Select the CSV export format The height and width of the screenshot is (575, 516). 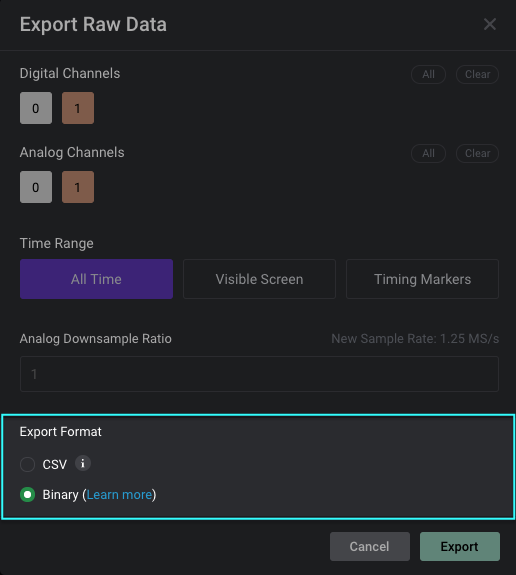[x=28, y=464]
